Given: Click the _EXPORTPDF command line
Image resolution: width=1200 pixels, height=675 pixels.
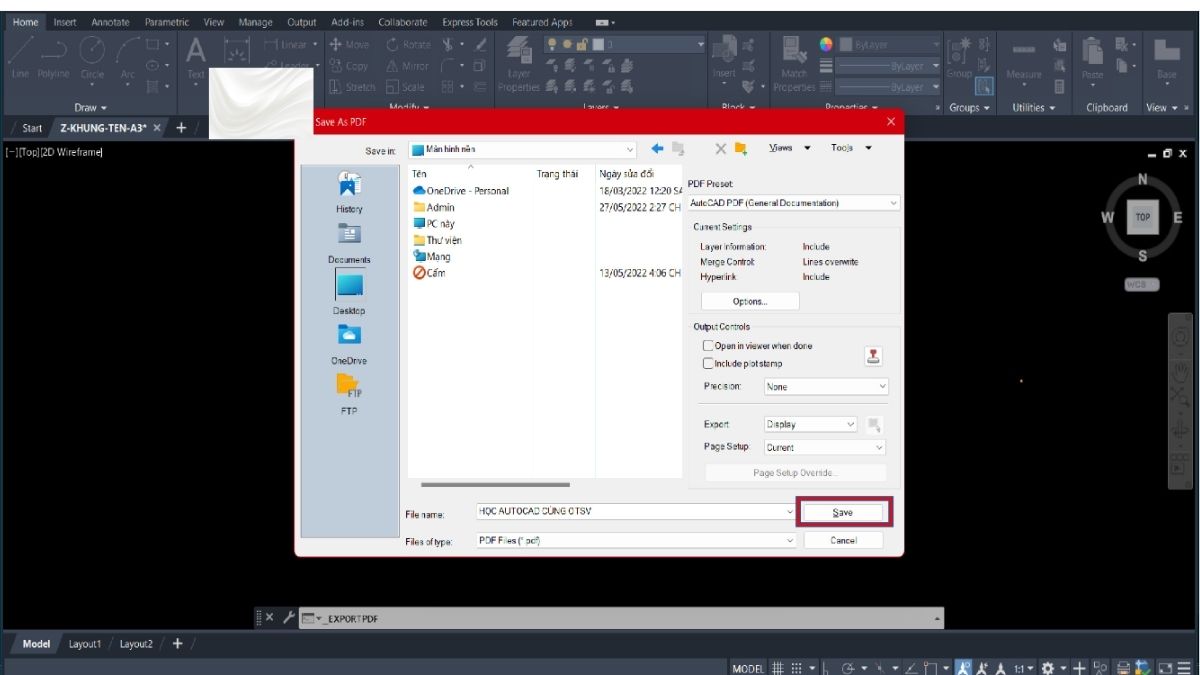Looking at the screenshot, I should click(x=622, y=620).
